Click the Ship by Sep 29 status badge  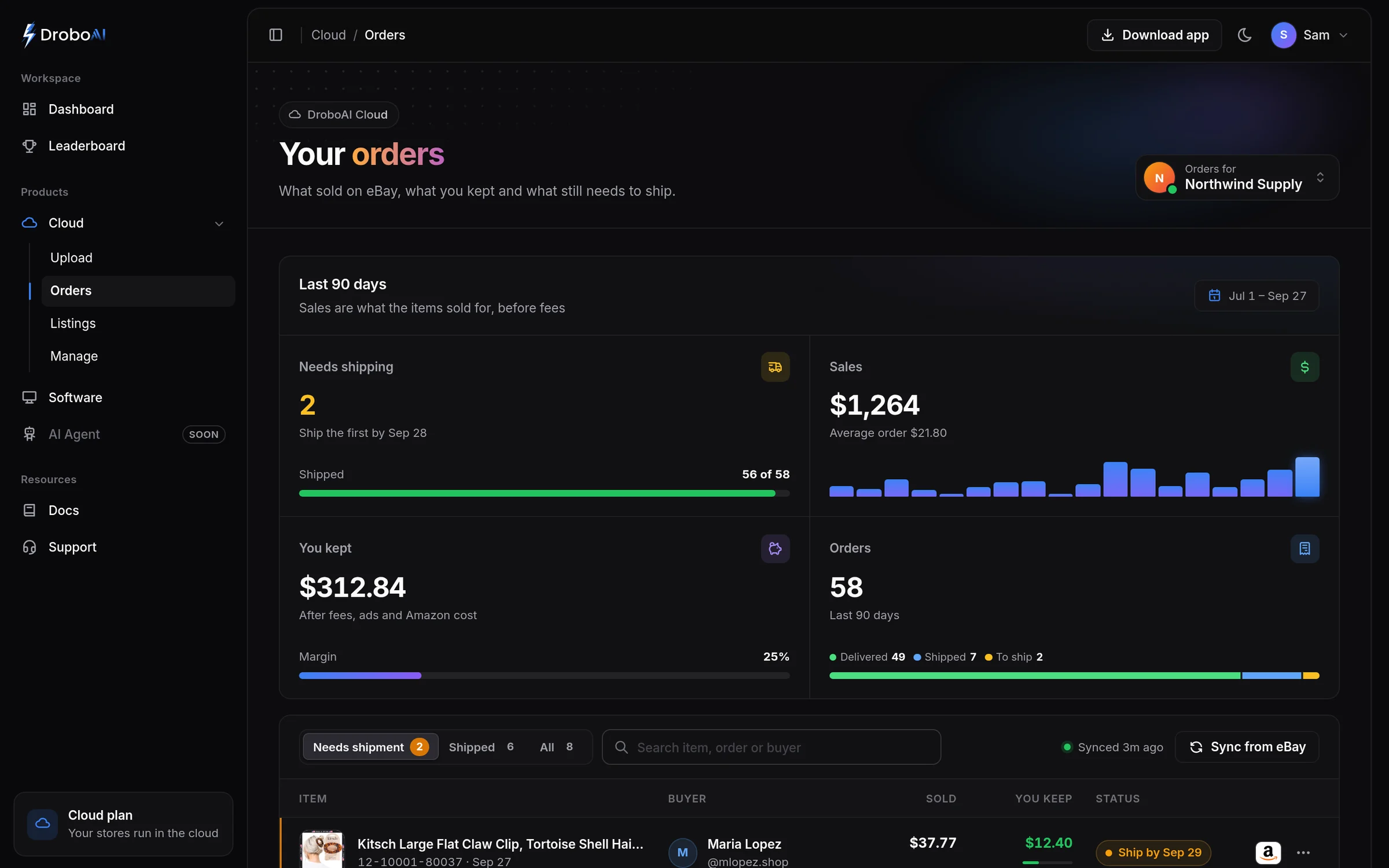[x=1153, y=852]
